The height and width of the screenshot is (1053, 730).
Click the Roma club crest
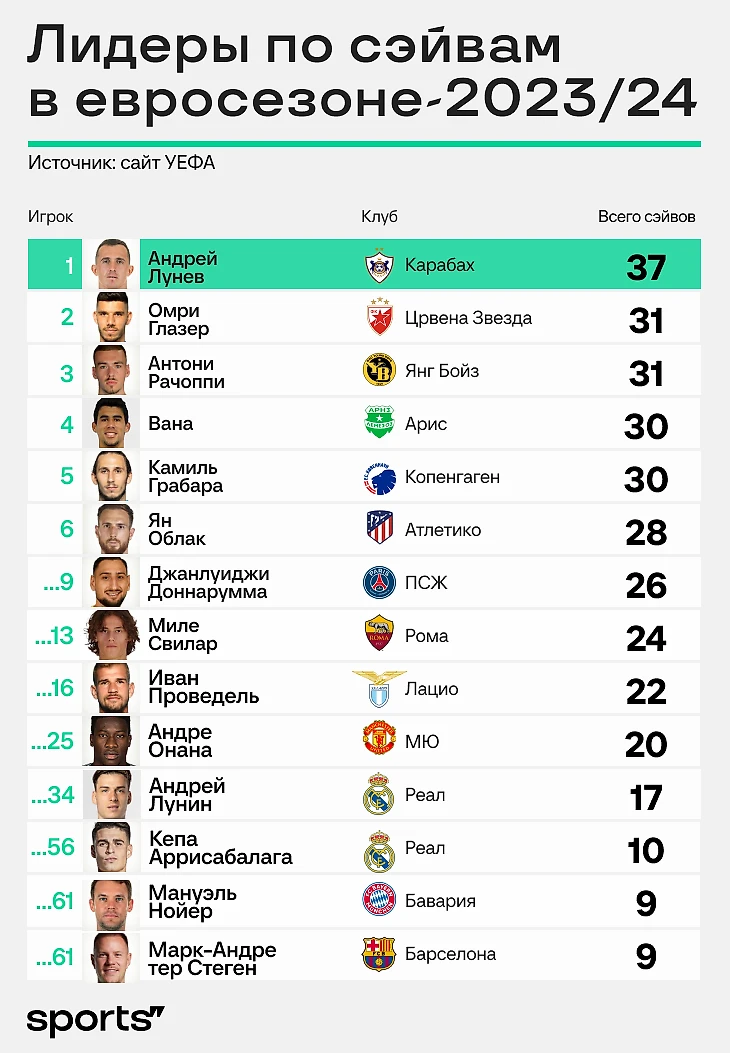pos(378,636)
